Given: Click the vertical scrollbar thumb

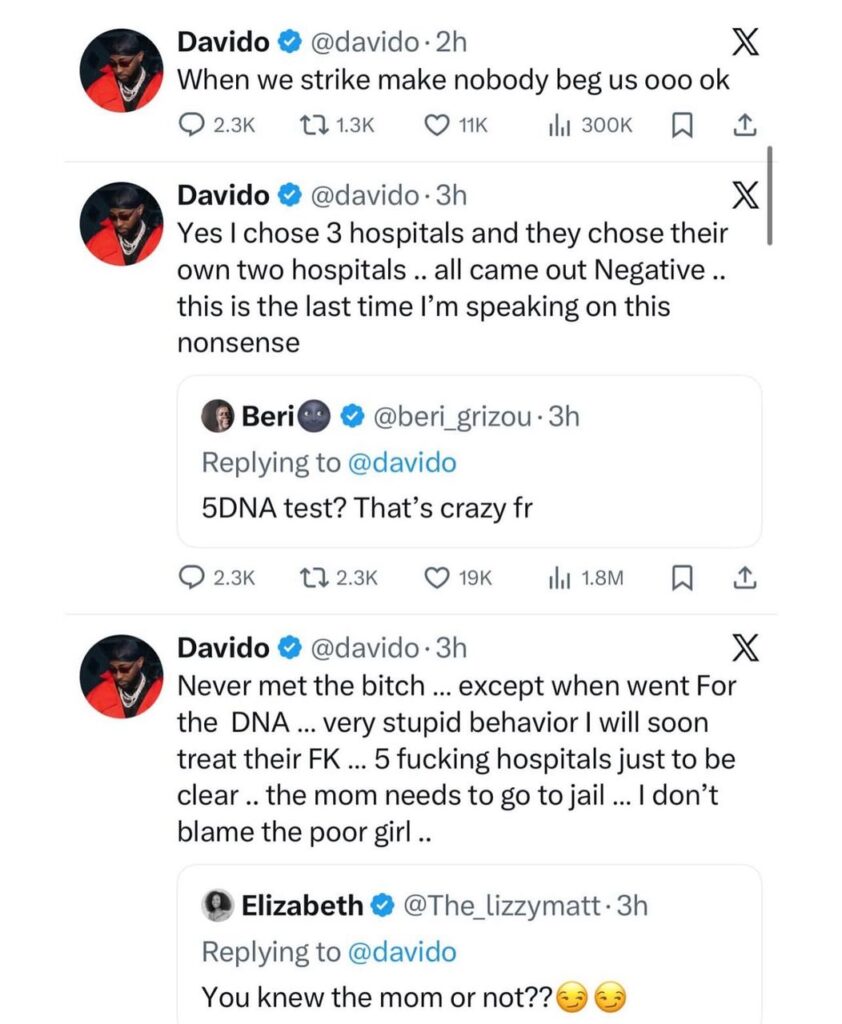Looking at the screenshot, I should point(770,195).
